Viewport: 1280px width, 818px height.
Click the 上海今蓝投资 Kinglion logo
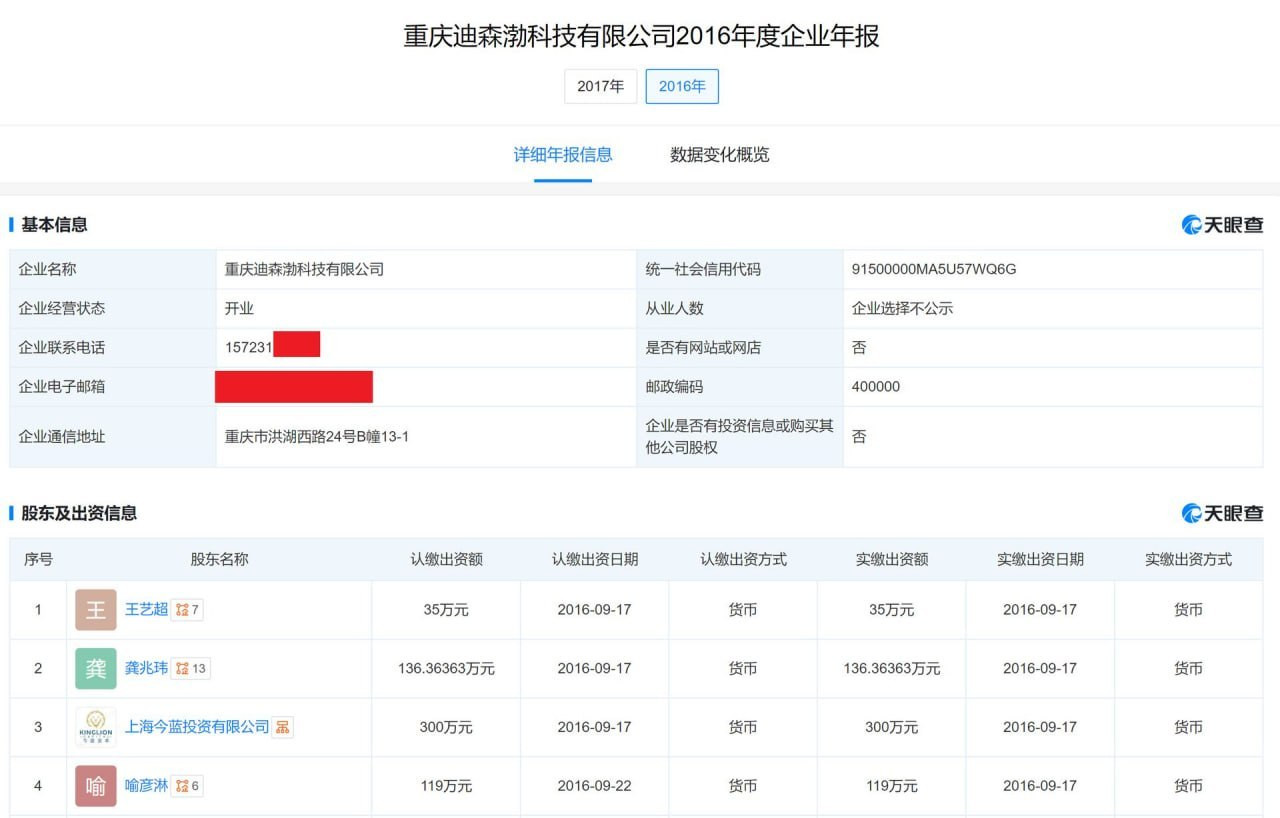96,727
